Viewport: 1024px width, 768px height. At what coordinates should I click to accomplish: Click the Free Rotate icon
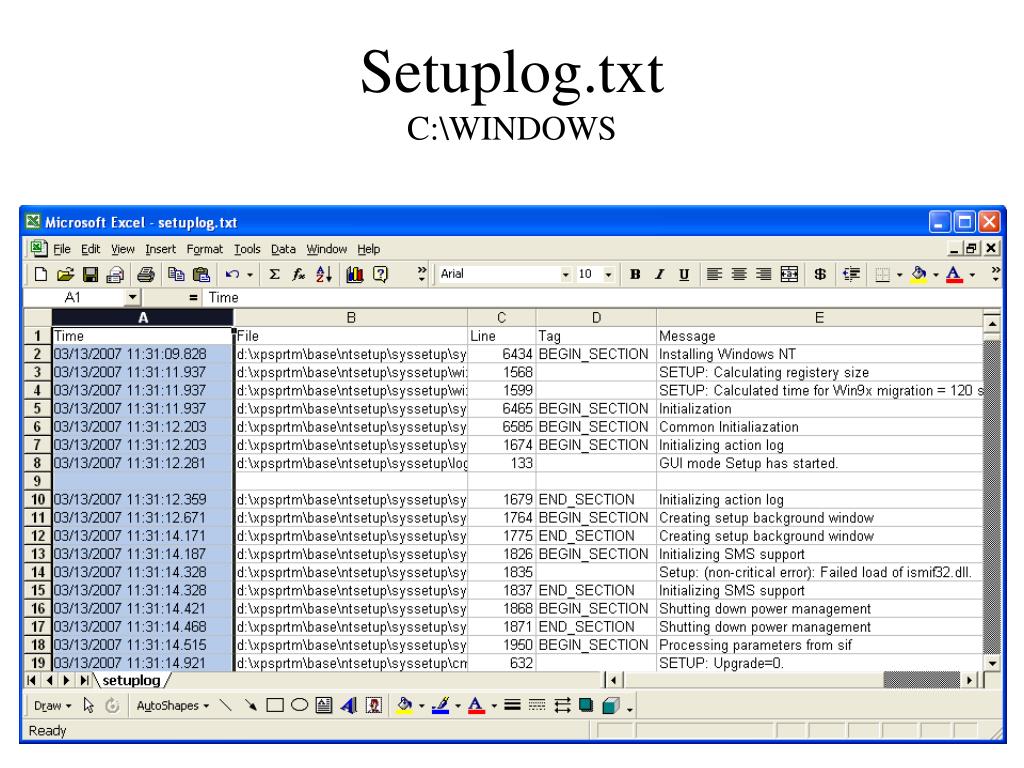coord(112,705)
